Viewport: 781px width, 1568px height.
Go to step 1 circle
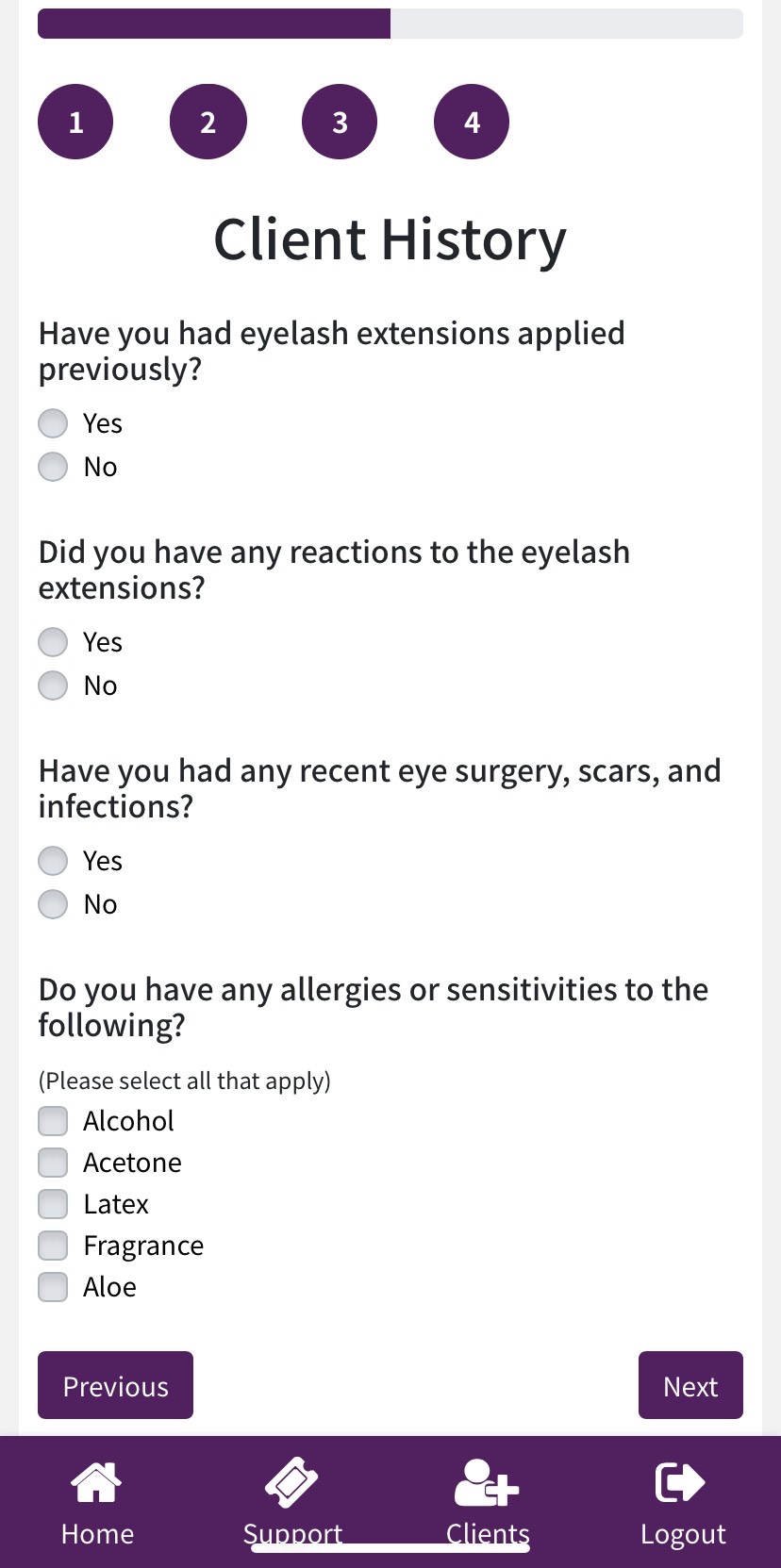coord(75,122)
